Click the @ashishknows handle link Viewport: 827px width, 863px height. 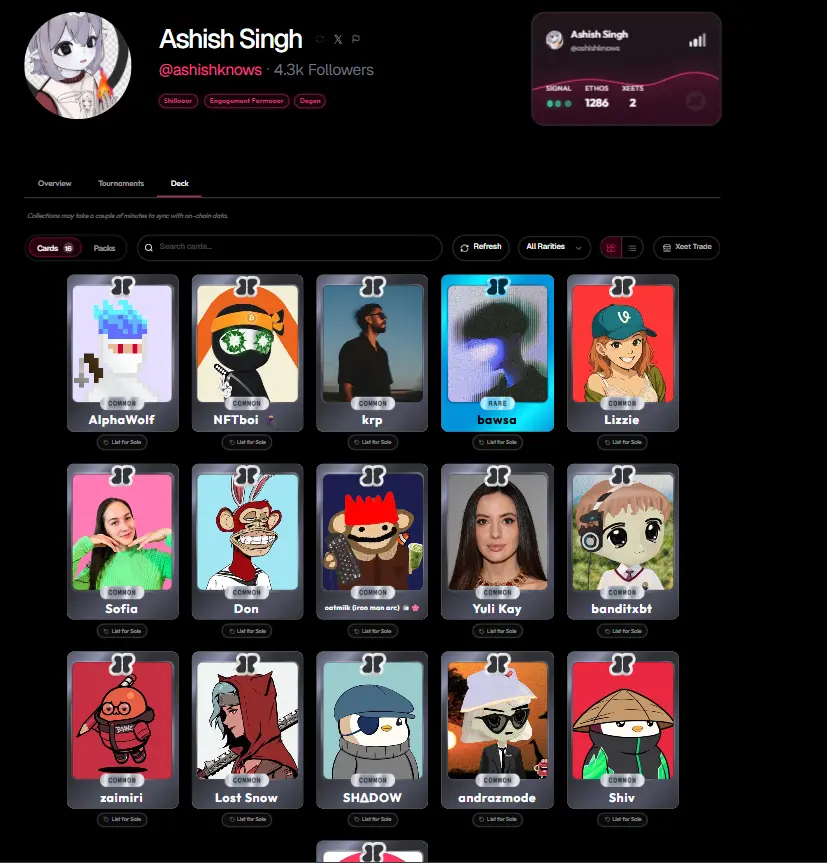pos(210,70)
